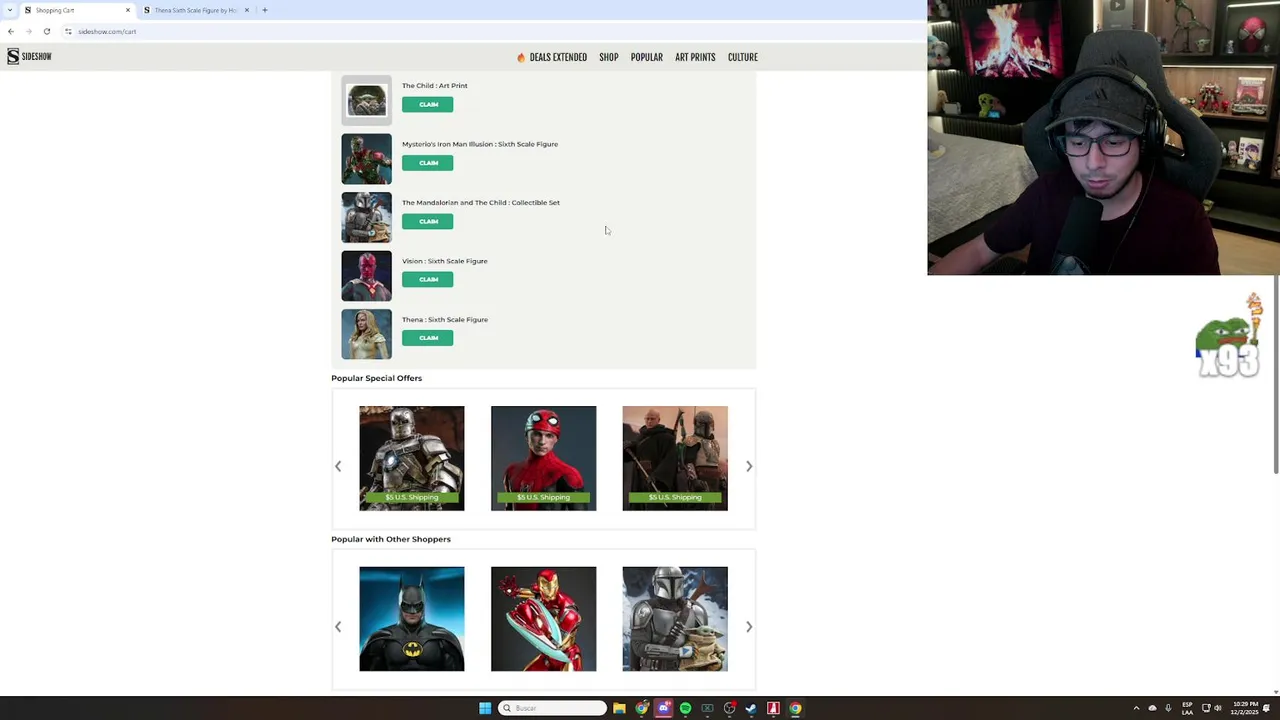Open the red Adobe app on taskbar
The image size is (1280, 720).
tap(773, 708)
